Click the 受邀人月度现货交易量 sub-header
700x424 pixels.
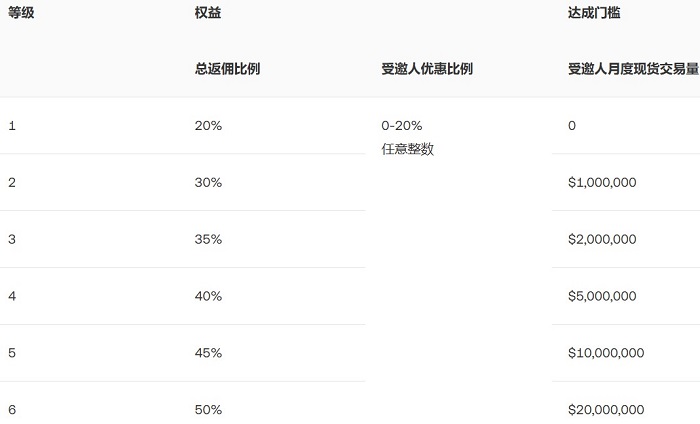[633, 69]
